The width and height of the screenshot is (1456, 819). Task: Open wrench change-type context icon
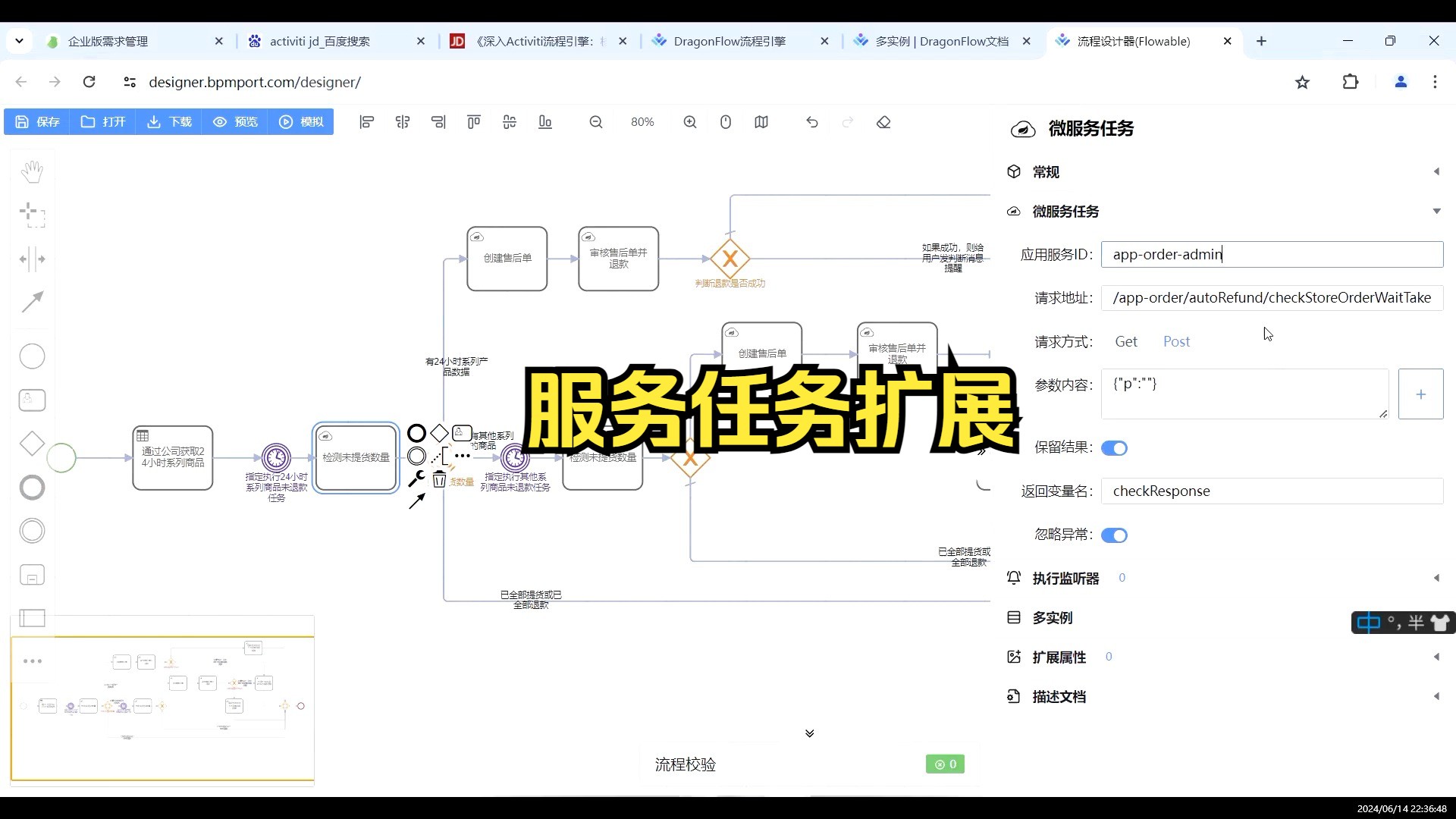click(x=416, y=479)
